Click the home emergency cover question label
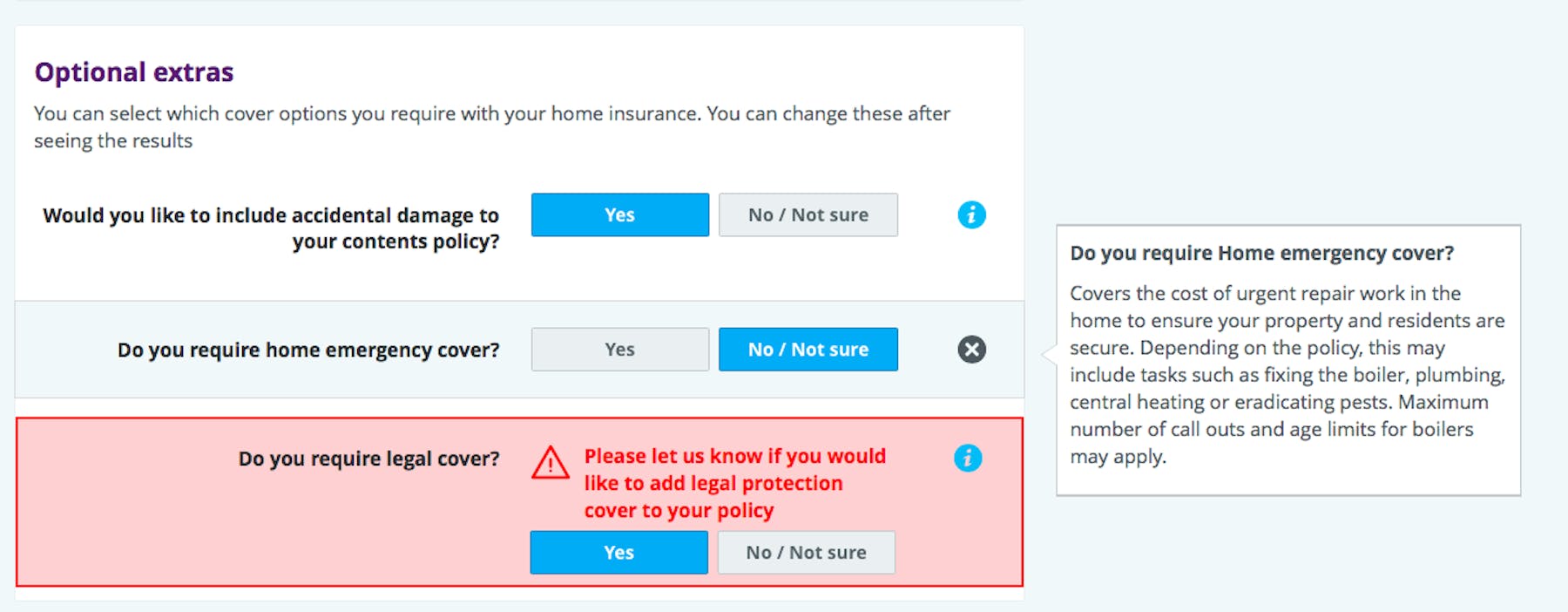This screenshot has width=1568, height=612. point(308,350)
